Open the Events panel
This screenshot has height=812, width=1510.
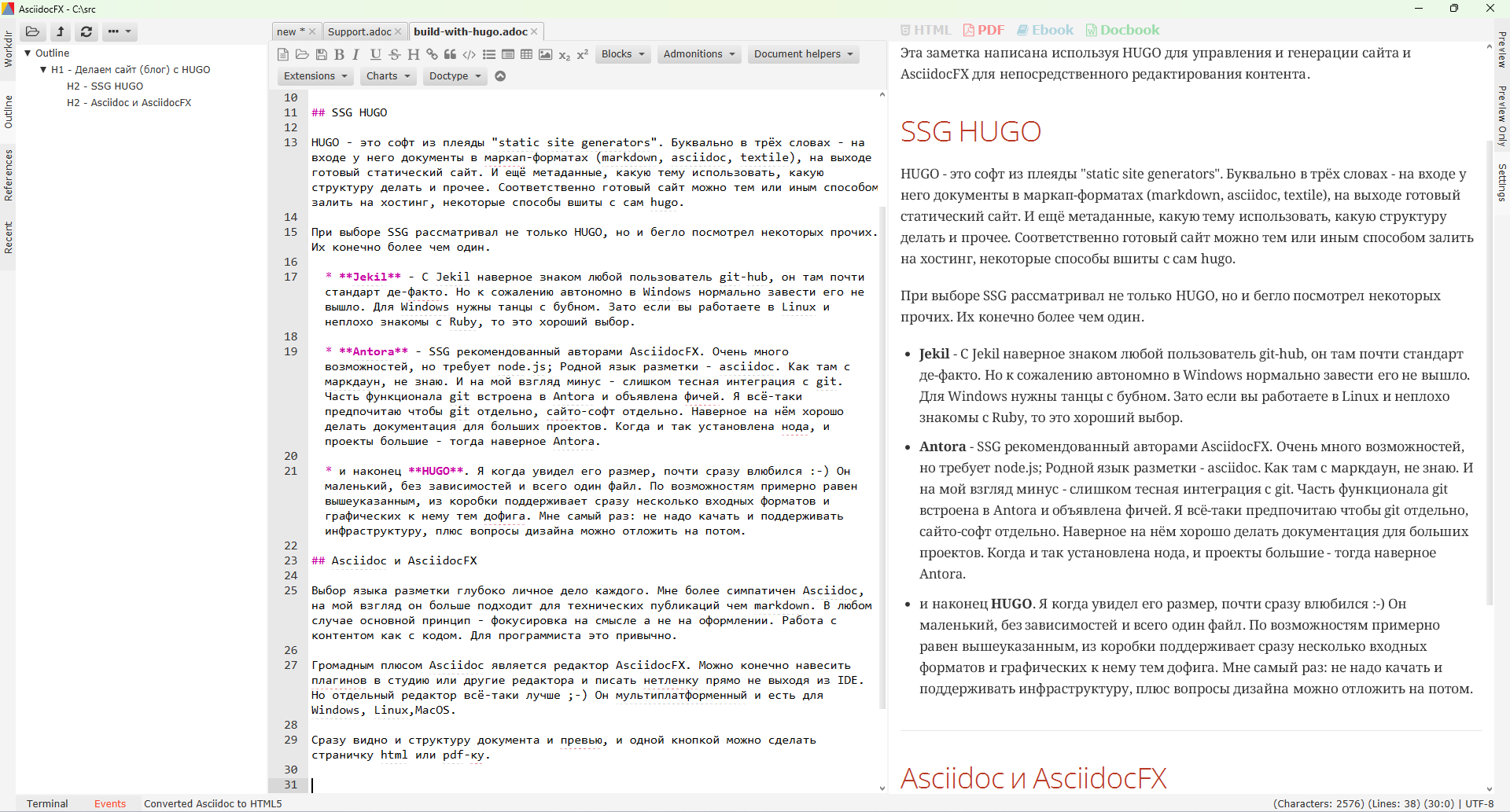[x=110, y=803]
